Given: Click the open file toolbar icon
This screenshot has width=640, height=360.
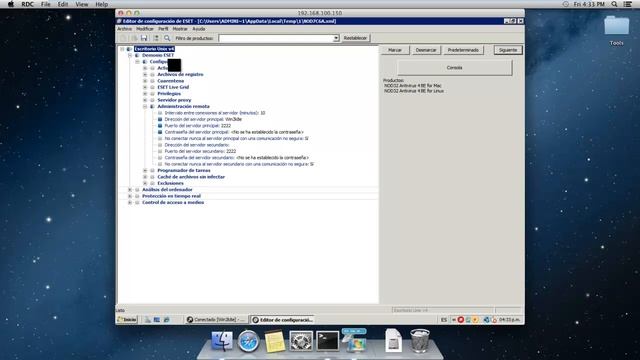Looking at the screenshot, I should tap(134, 38).
